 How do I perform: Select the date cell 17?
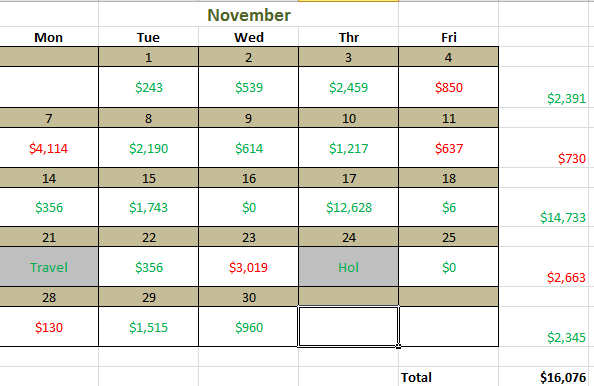349,178
